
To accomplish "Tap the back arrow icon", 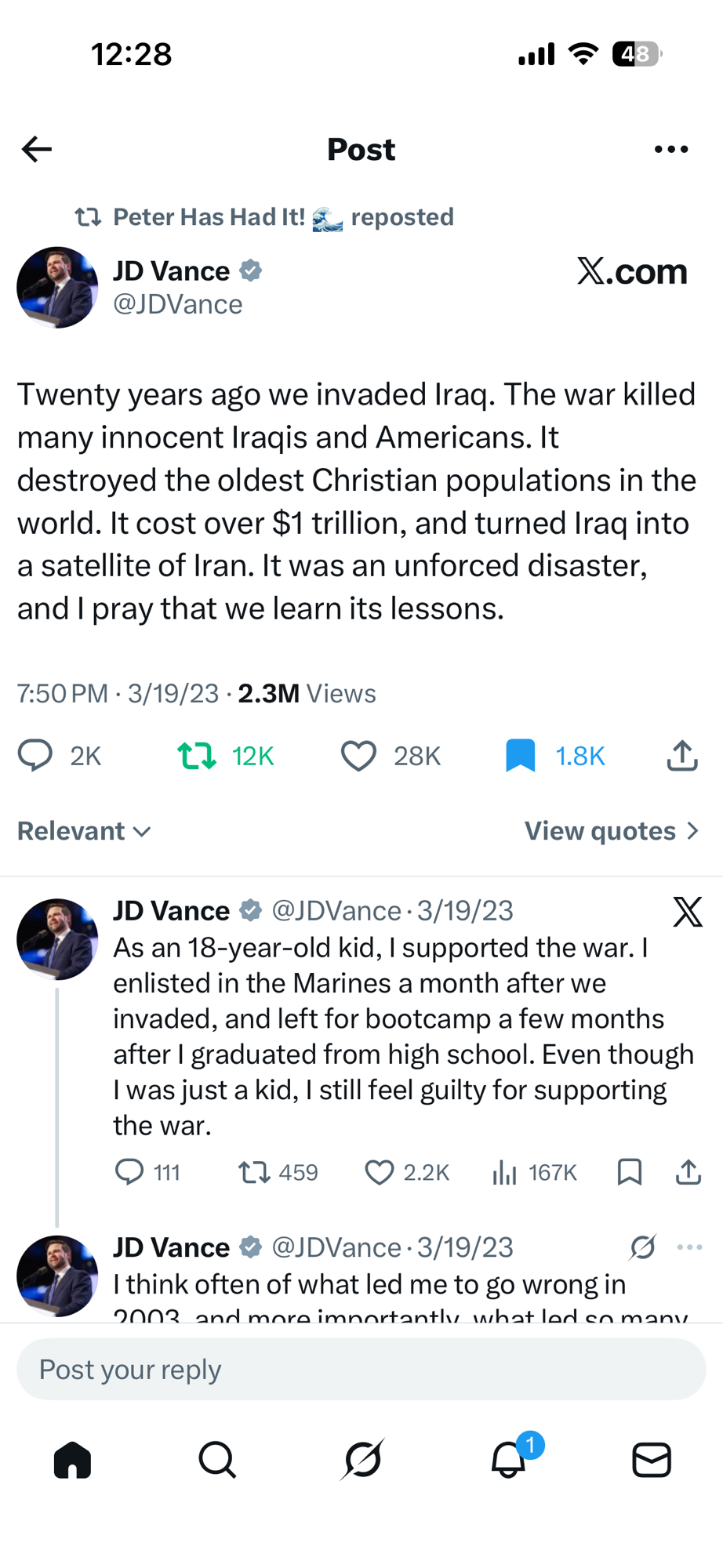I will pyautogui.click(x=37, y=149).
